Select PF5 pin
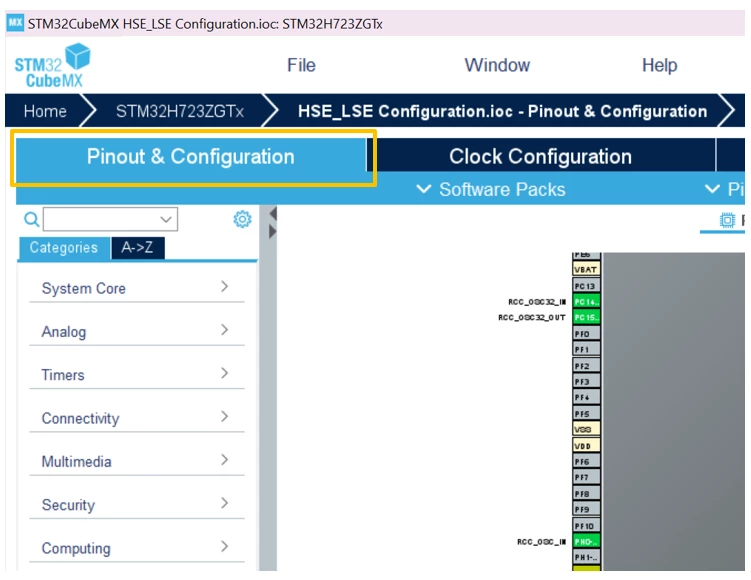The height and width of the screenshot is (580, 751). coord(586,414)
